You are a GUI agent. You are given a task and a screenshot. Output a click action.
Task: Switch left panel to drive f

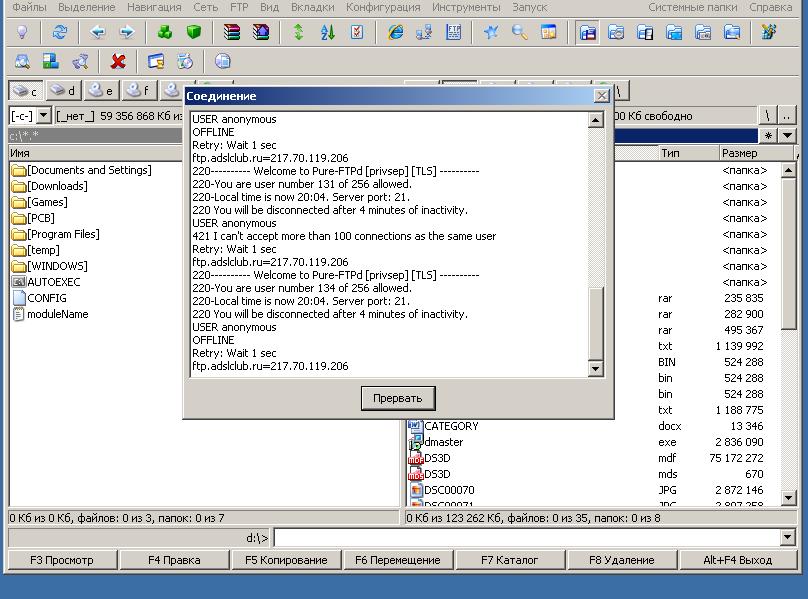click(x=139, y=91)
